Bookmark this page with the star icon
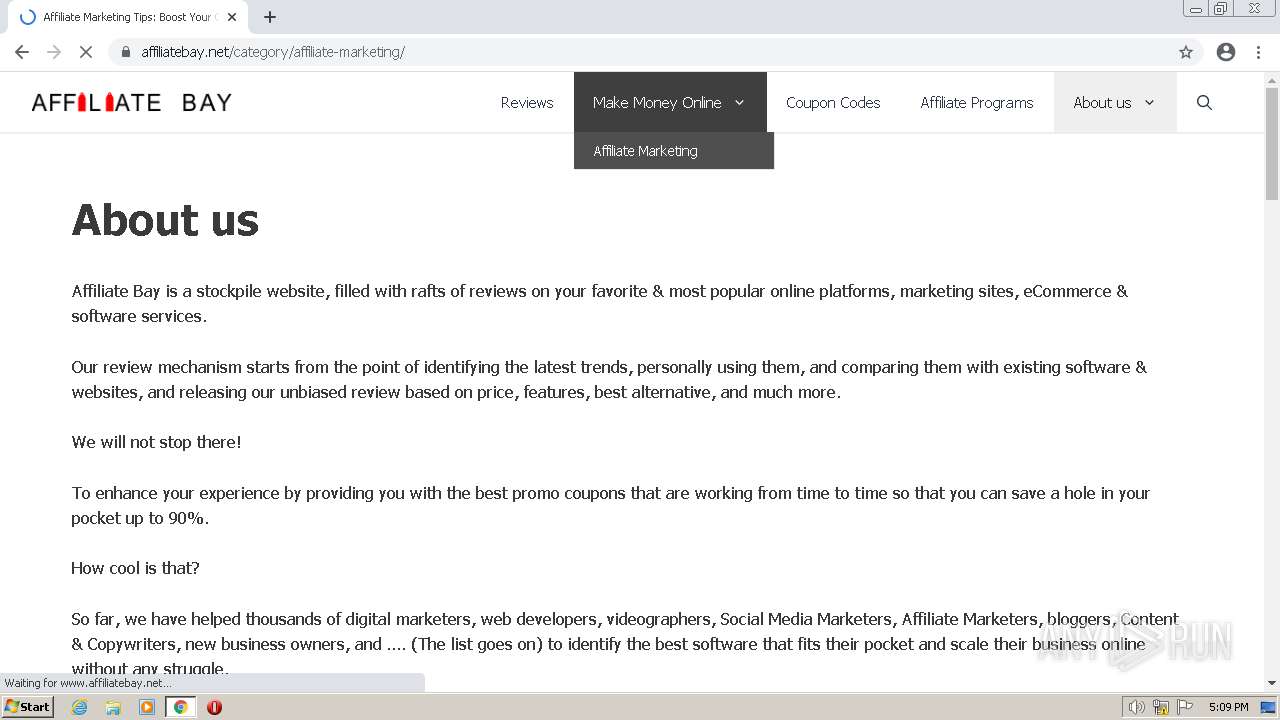Image resolution: width=1280 pixels, height=720 pixels. click(1186, 52)
